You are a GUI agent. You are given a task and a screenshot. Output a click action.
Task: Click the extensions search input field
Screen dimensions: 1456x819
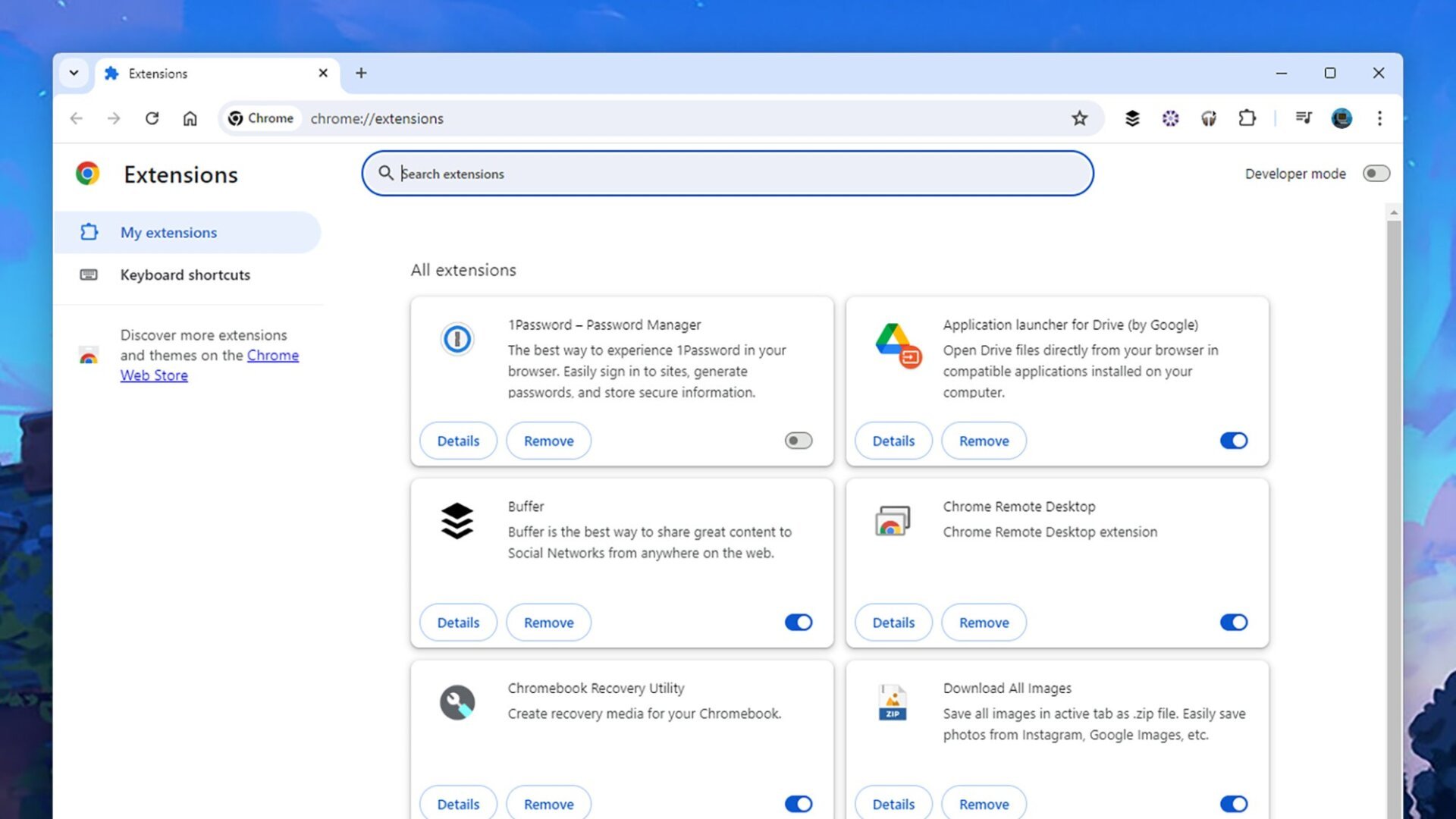pyautogui.click(x=728, y=173)
